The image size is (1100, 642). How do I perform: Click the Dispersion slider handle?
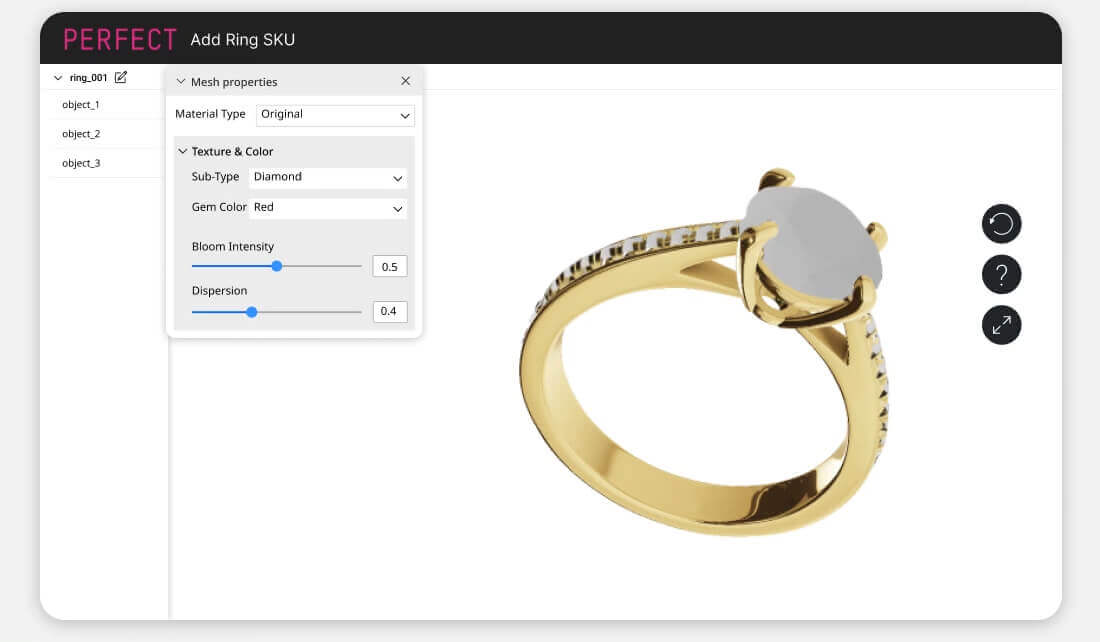(252, 312)
